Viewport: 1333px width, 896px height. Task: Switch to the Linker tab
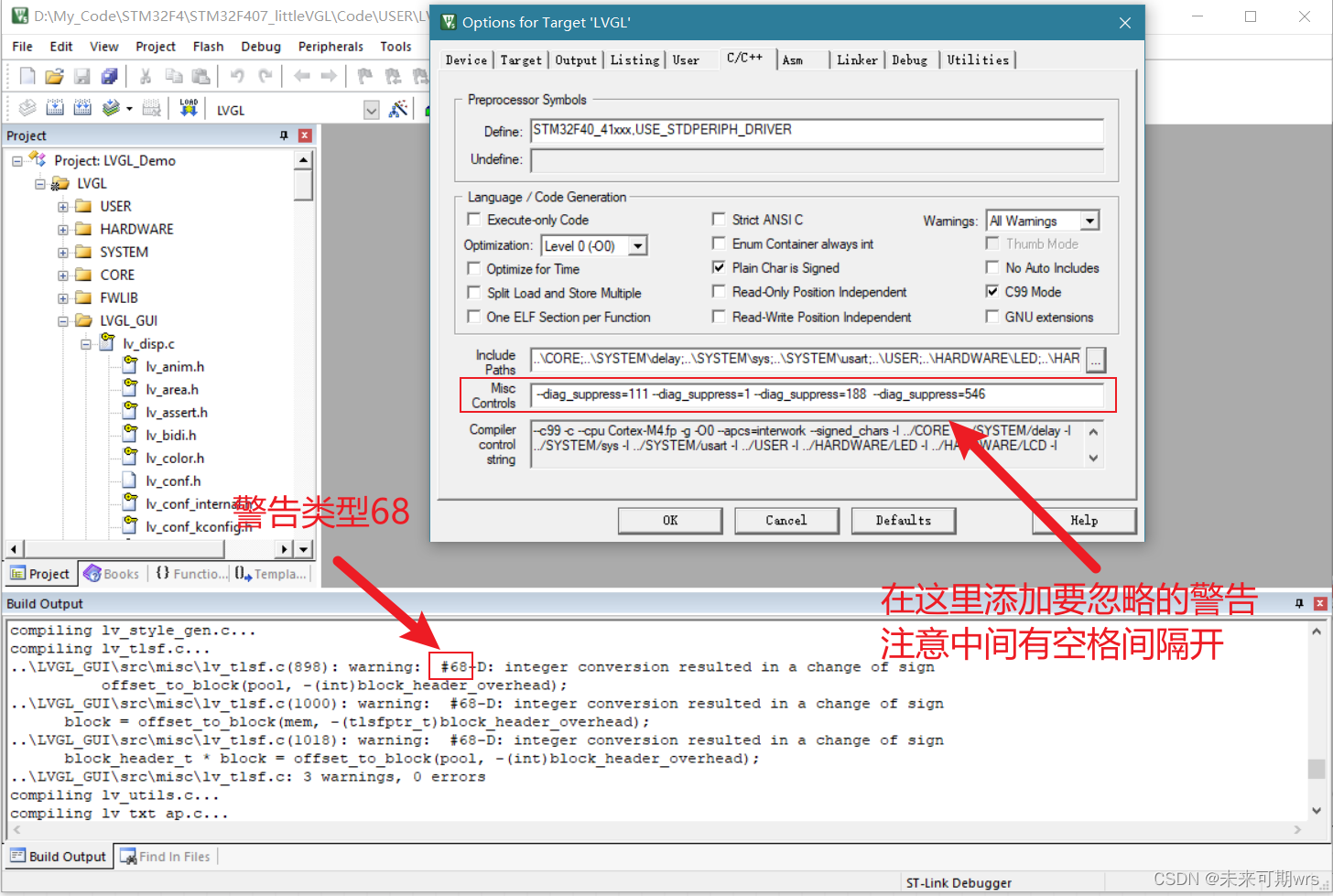click(x=857, y=59)
